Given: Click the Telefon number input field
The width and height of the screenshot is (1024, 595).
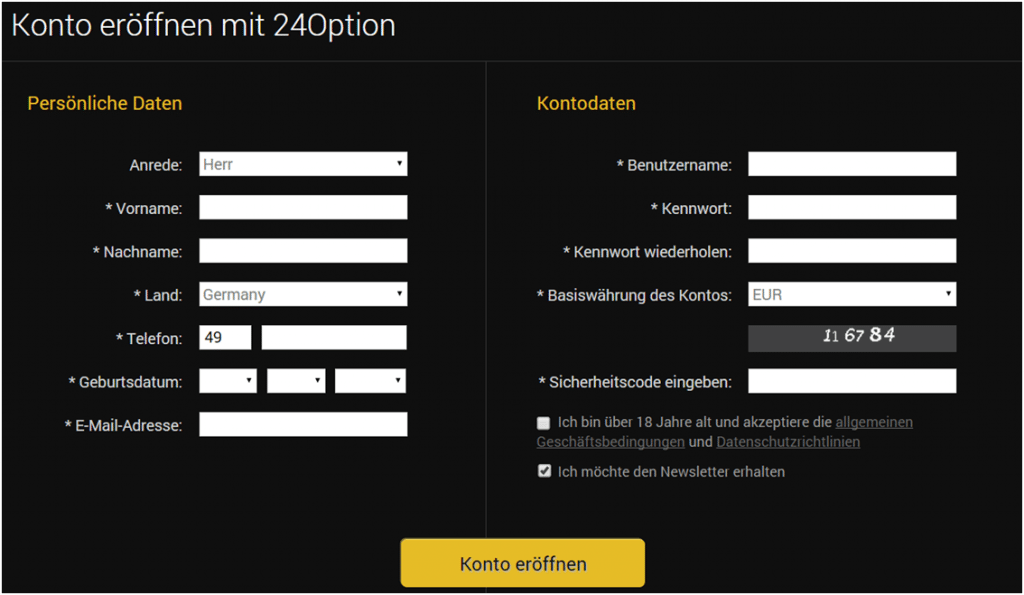Looking at the screenshot, I should point(334,338).
